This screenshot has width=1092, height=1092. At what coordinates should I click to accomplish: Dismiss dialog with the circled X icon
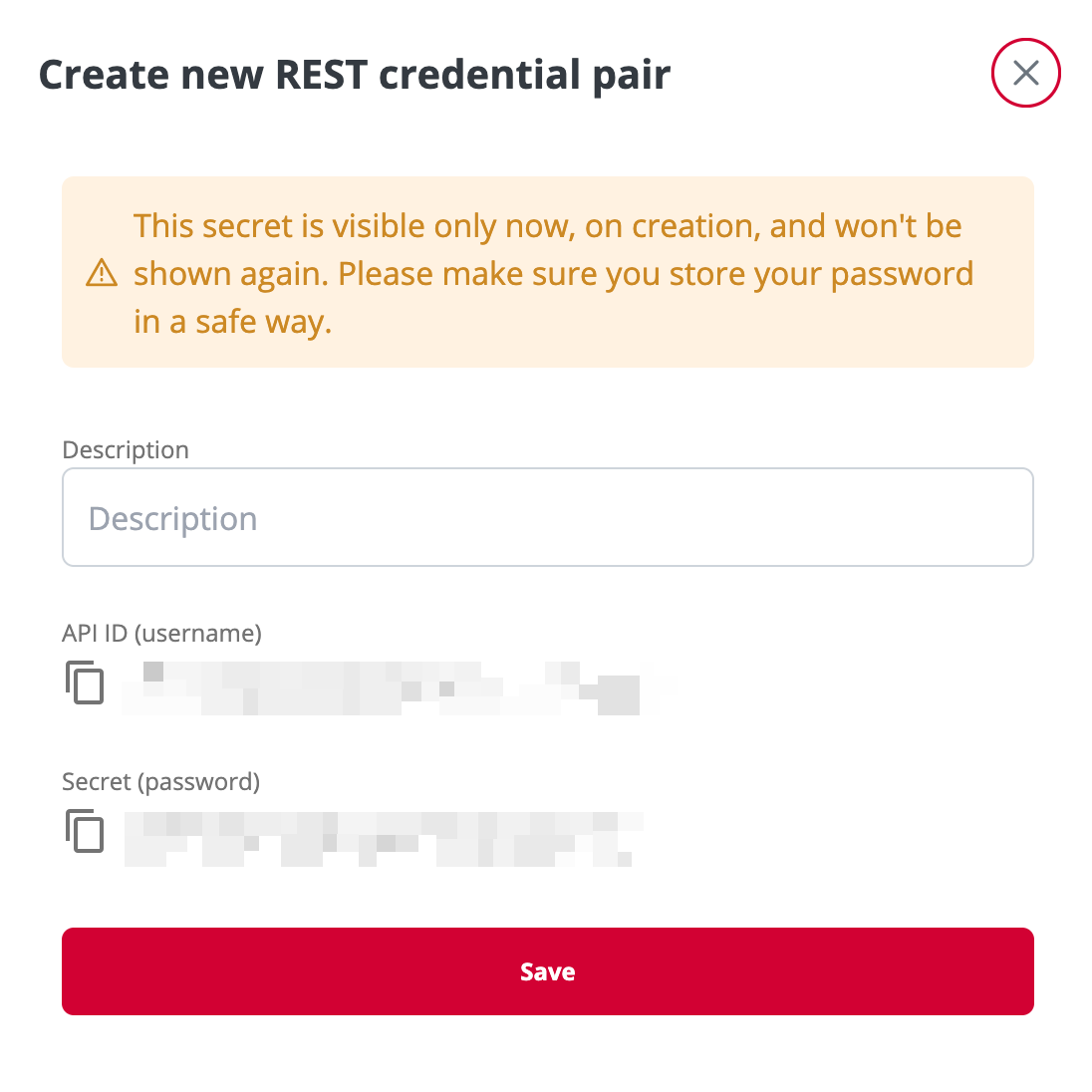coord(1026,73)
